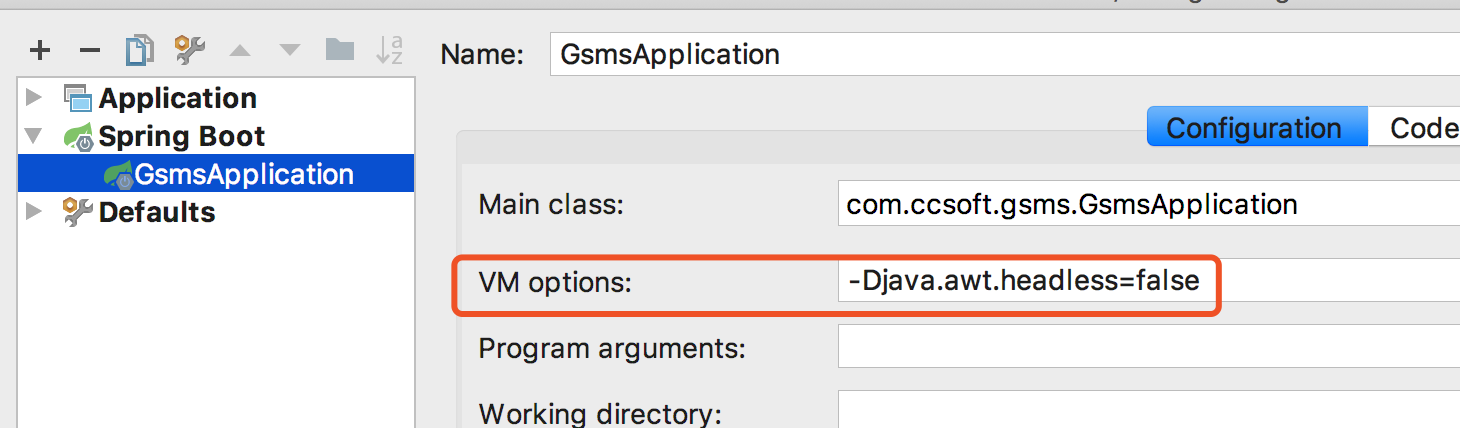Click the Working directory field

coord(1149,411)
